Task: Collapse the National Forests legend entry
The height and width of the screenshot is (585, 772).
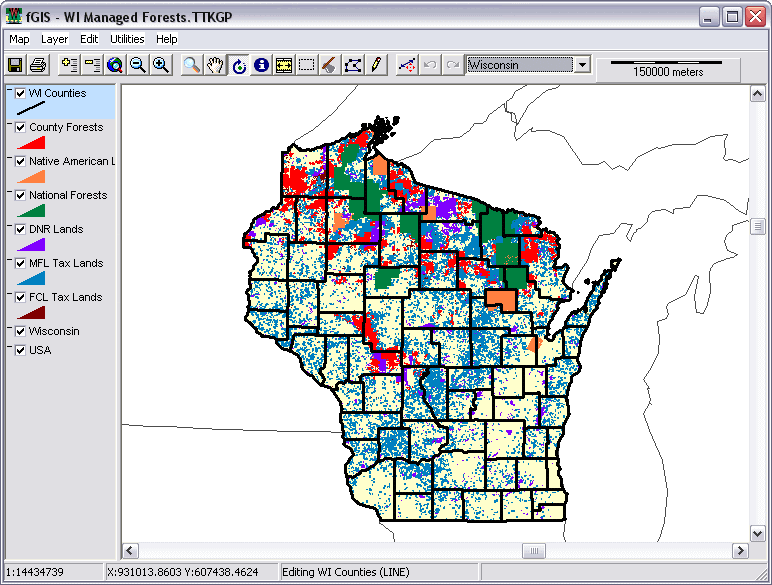Action: tap(10, 192)
